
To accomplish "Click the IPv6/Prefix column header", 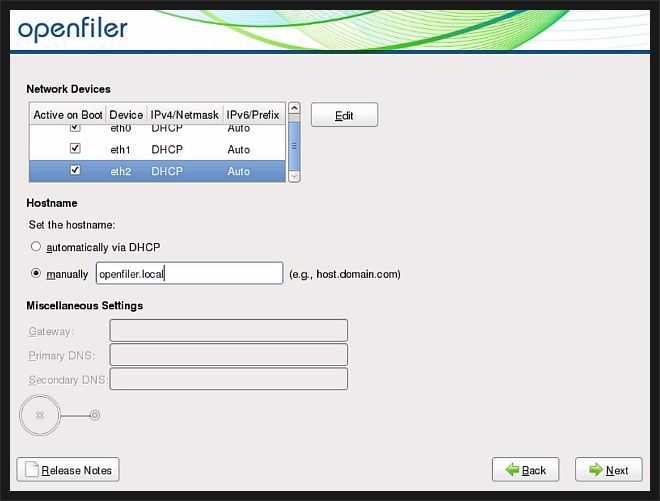I will tap(253, 115).
